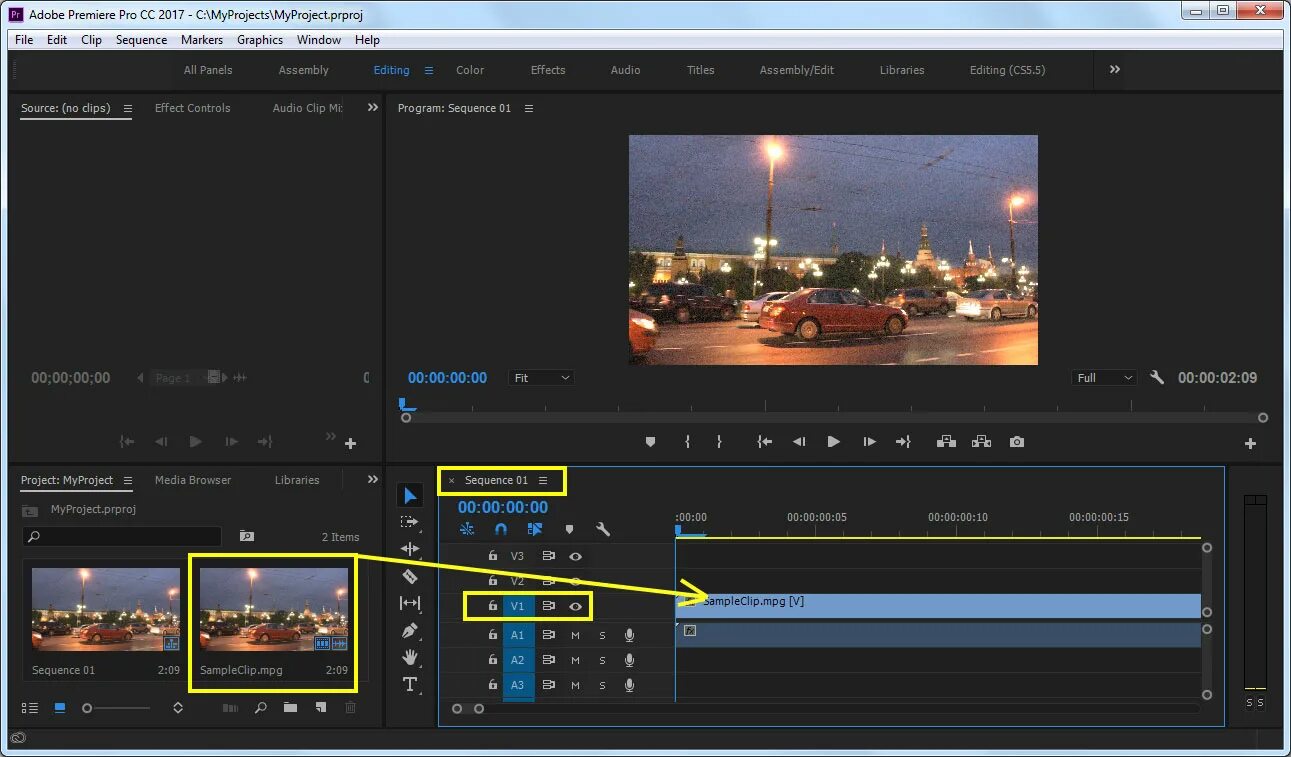Click the New Item icon
Viewport: 1291px width, 757px height.
[x=320, y=708]
